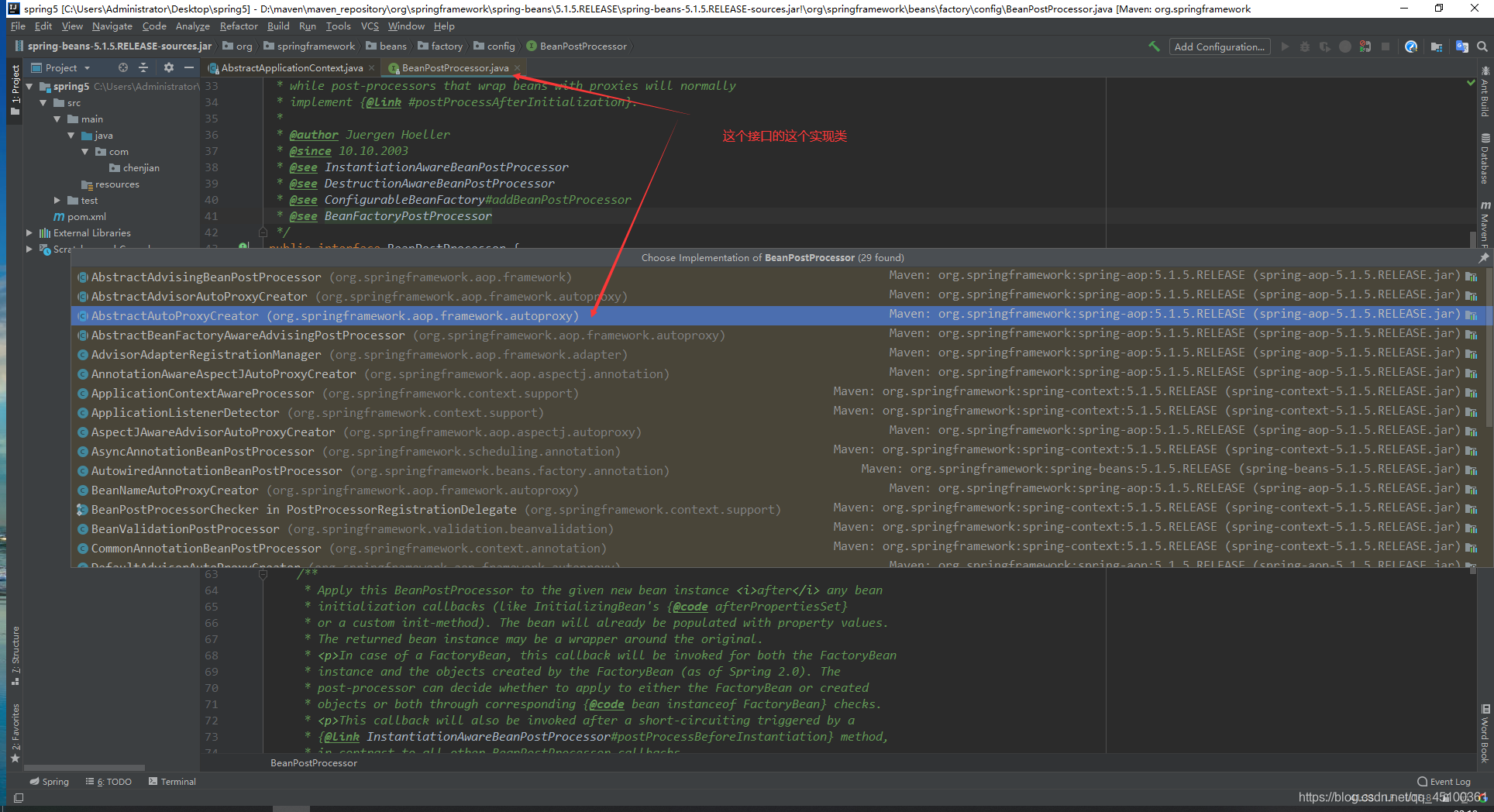The height and width of the screenshot is (812, 1494).
Task: Select the resources folder in Project tree
Action: pos(110,184)
